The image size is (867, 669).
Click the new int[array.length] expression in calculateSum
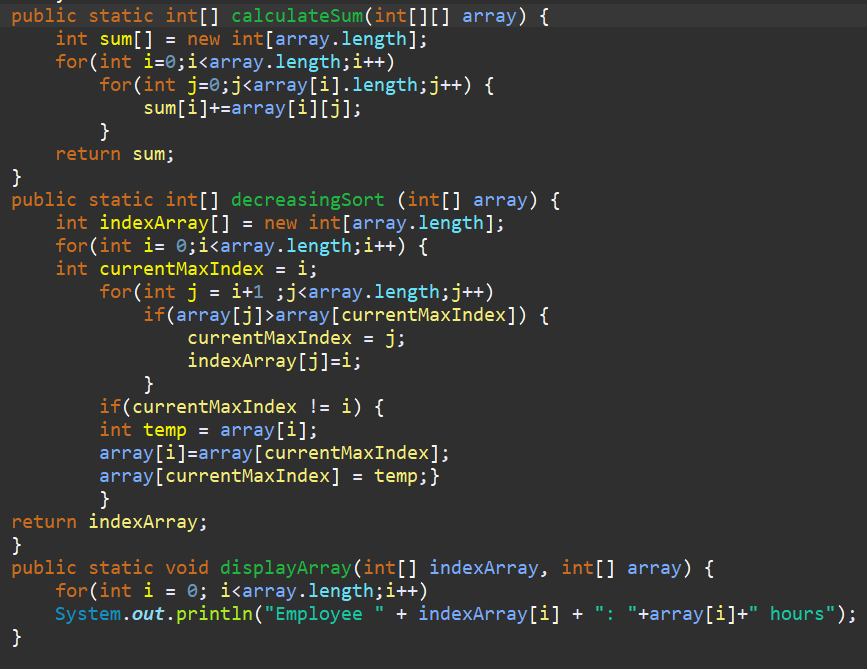coord(306,38)
